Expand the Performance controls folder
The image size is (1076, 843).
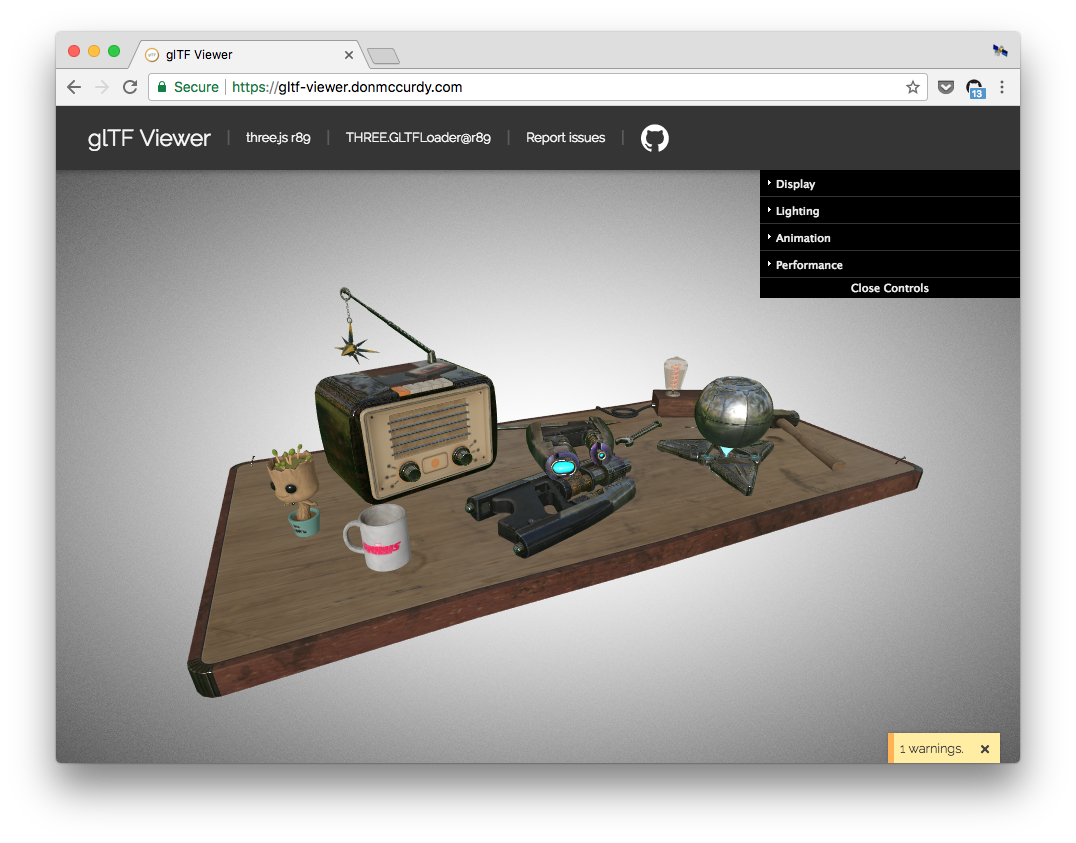click(889, 264)
